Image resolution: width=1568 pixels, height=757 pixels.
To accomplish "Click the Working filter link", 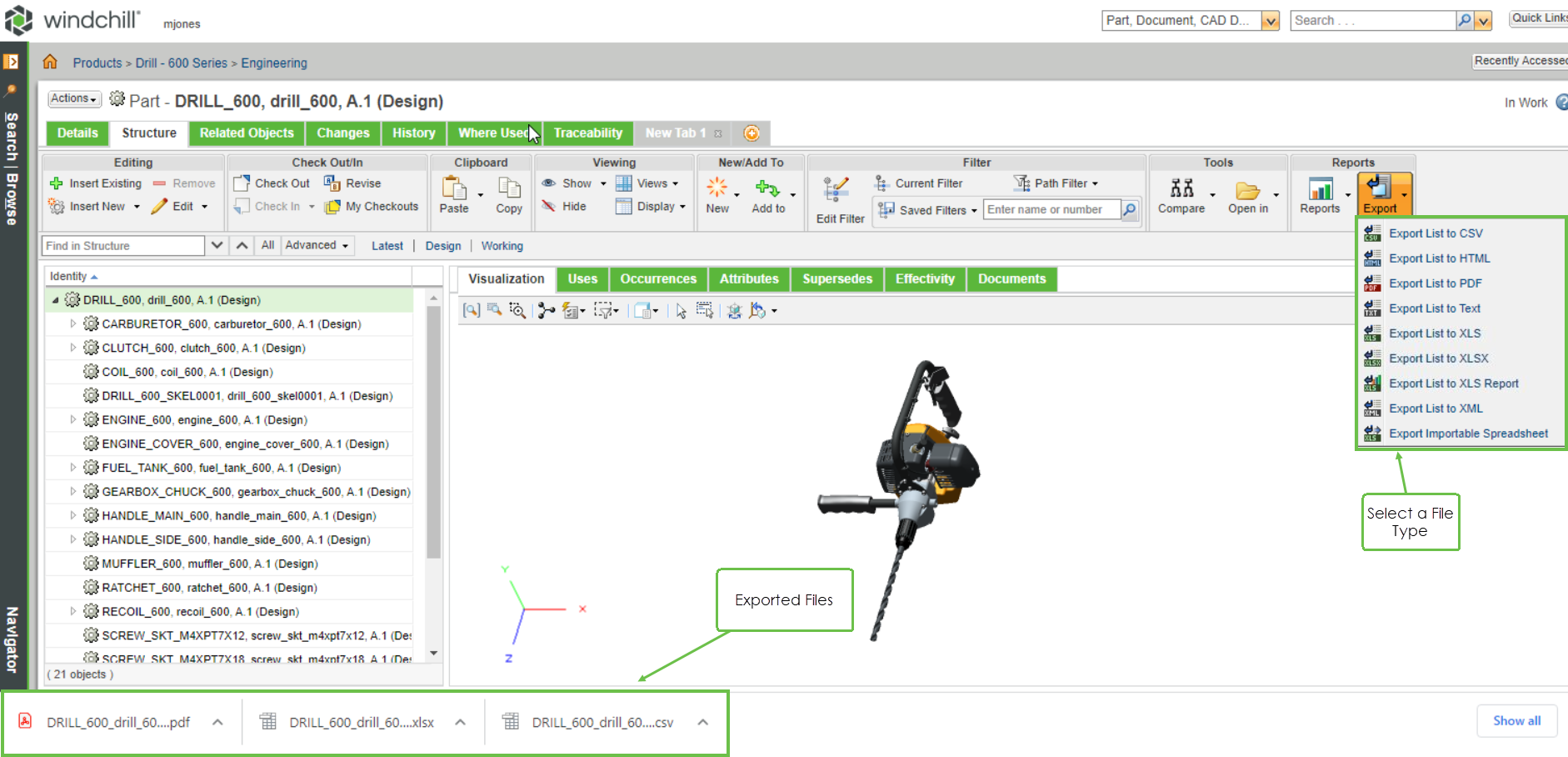I will 502,246.
